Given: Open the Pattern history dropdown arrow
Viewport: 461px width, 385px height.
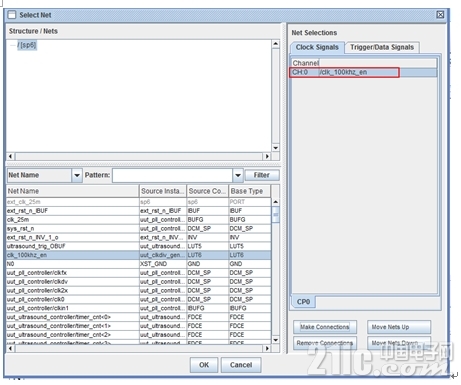Looking at the screenshot, I should click(238, 175).
